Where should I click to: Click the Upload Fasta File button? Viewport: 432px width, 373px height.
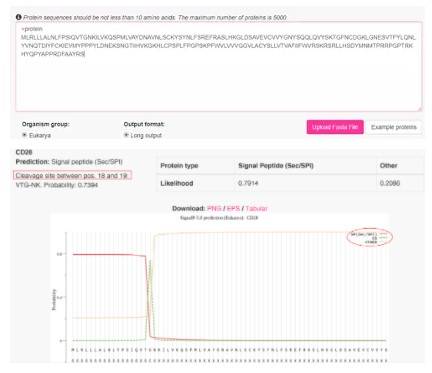point(335,127)
